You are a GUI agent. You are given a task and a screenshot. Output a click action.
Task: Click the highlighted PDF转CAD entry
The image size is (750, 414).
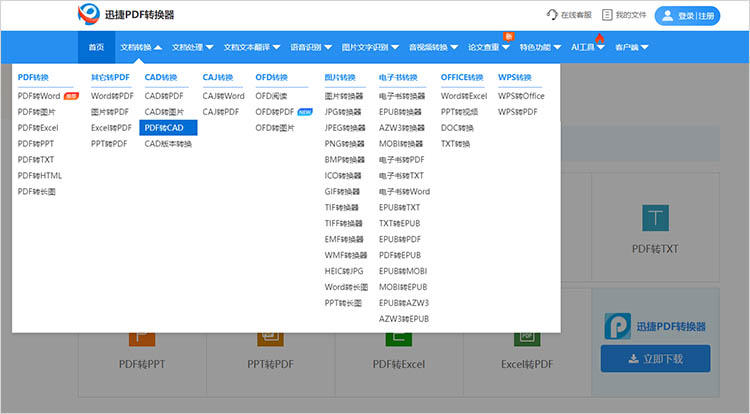168,128
